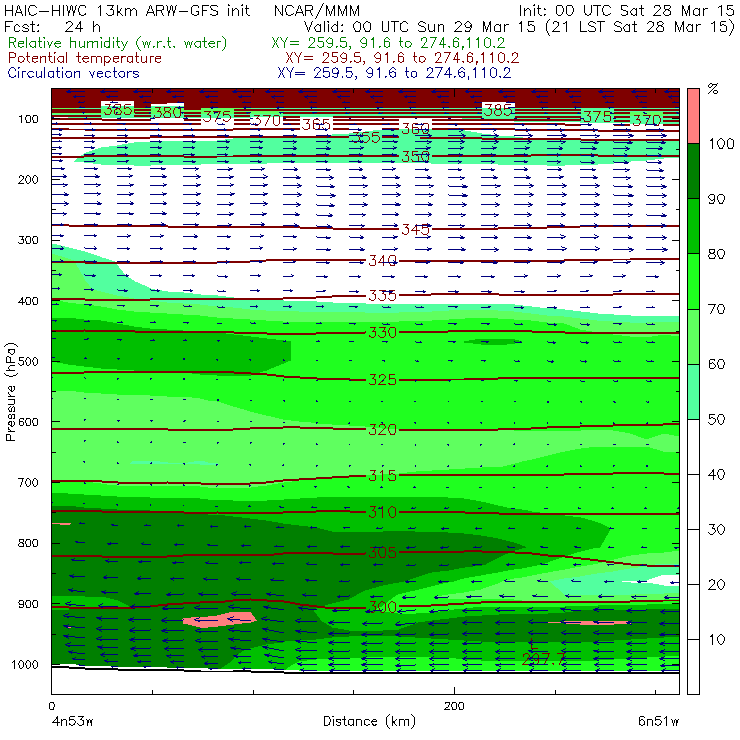This screenshot has width=740, height=740.
Task: Click the '20' colorbar tick label
Action: coord(716,585)
